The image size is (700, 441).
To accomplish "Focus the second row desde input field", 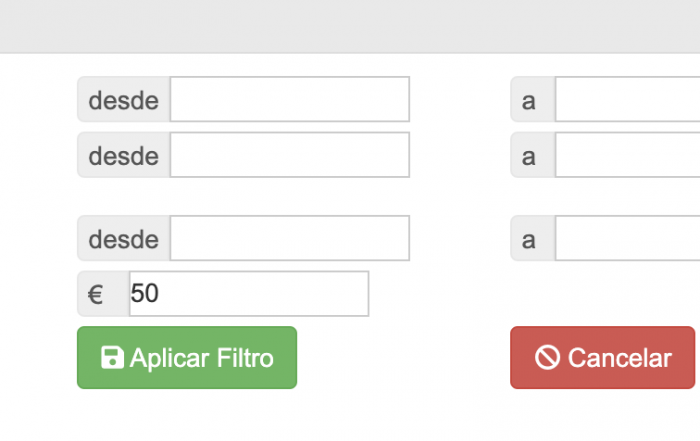I will click(x=290, y=155).
